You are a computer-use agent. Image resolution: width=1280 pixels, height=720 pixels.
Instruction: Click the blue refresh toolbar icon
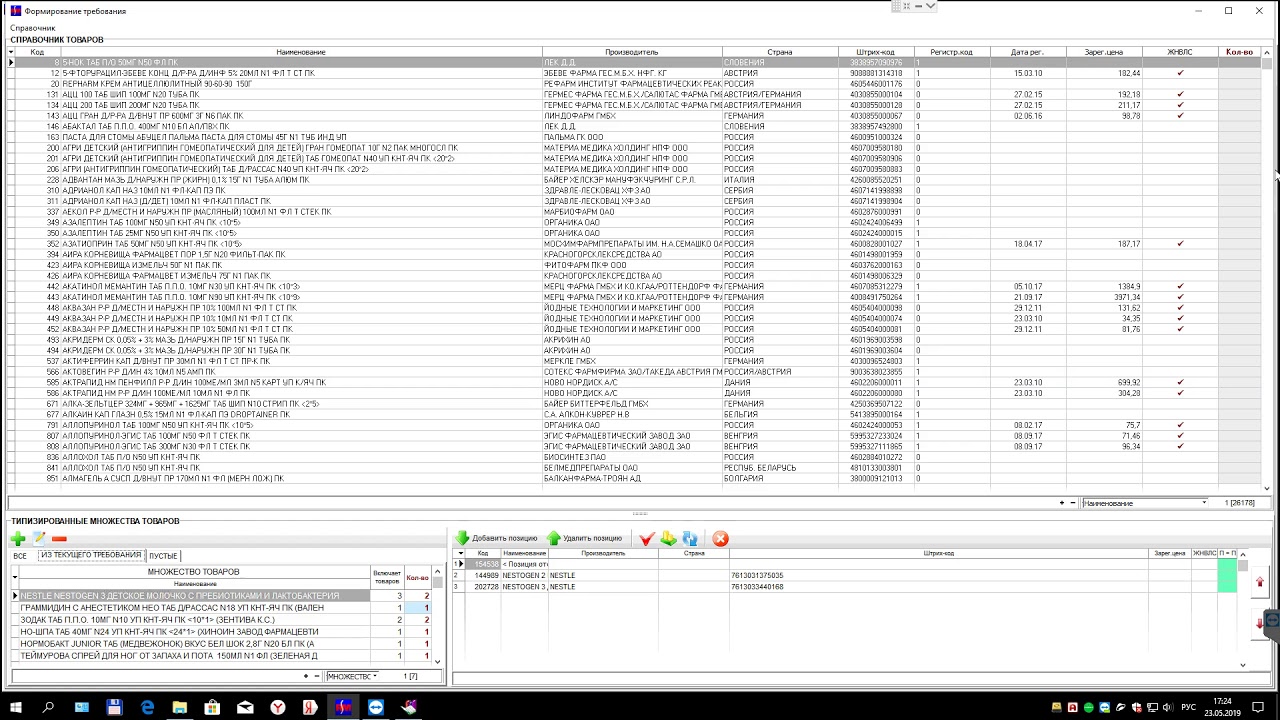(690, 539)
